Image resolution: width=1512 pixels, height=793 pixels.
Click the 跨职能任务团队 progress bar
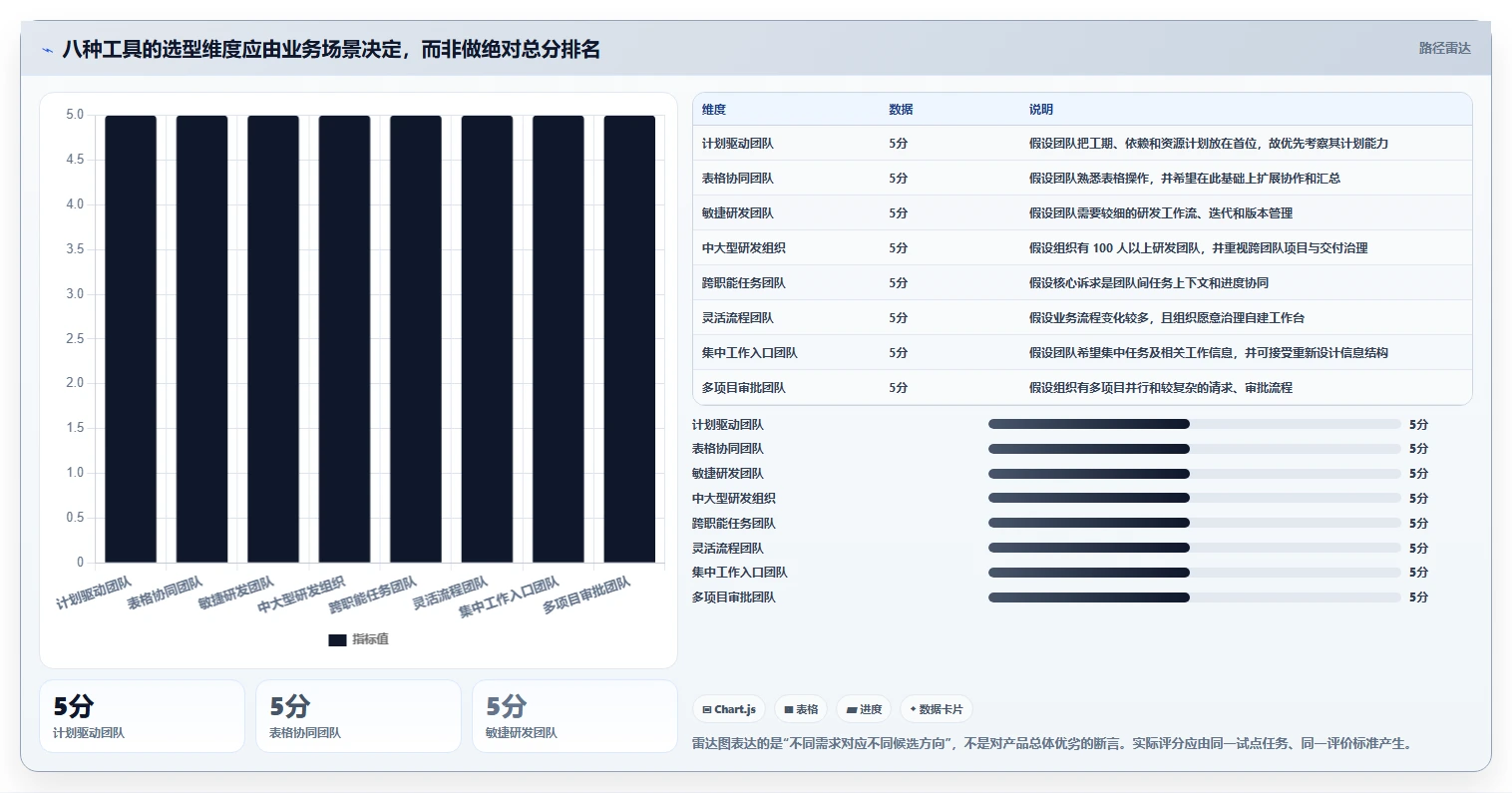pyautogui.click(x=1195, y=523)
